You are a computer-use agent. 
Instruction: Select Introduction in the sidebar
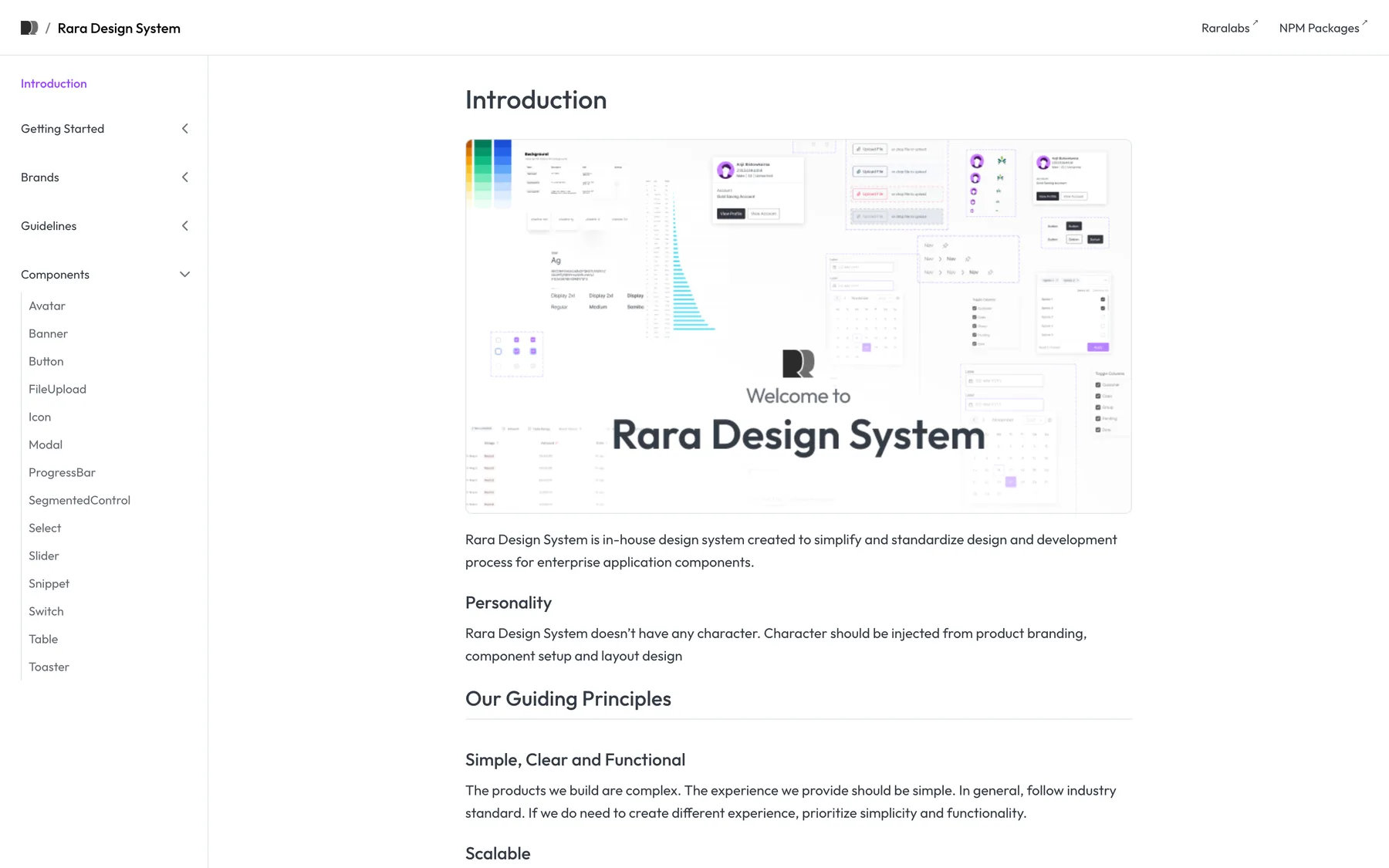(54, 83)
